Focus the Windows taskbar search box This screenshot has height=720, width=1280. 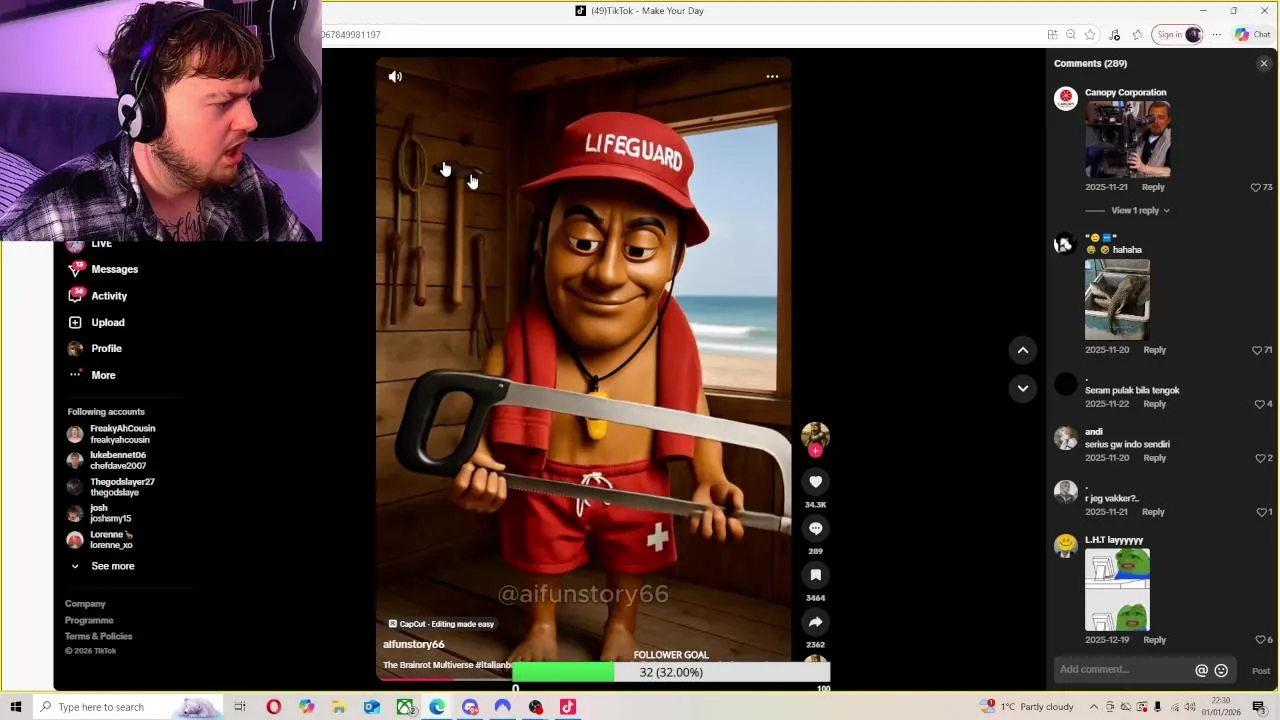pyautogui.click(x=129, y=707)
